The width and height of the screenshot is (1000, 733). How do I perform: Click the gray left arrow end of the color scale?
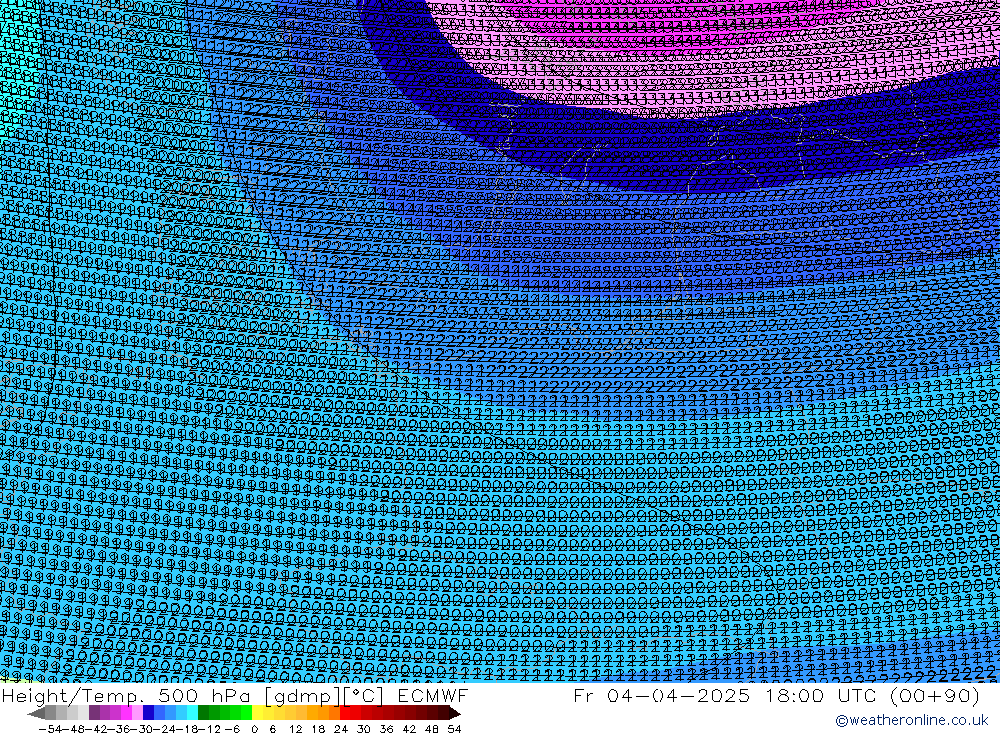(36, 713)
